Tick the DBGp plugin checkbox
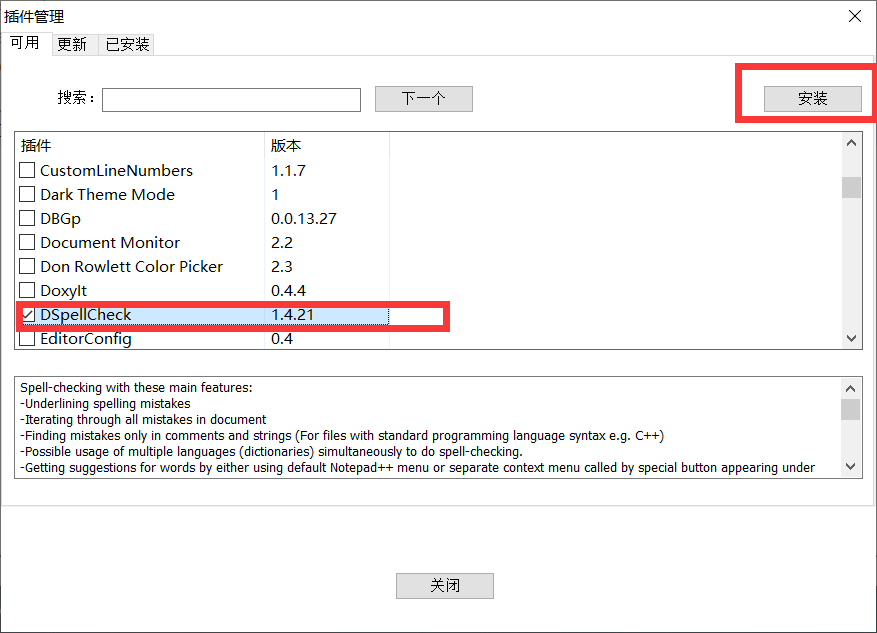 pyautogui.click(x=26, y=218)
